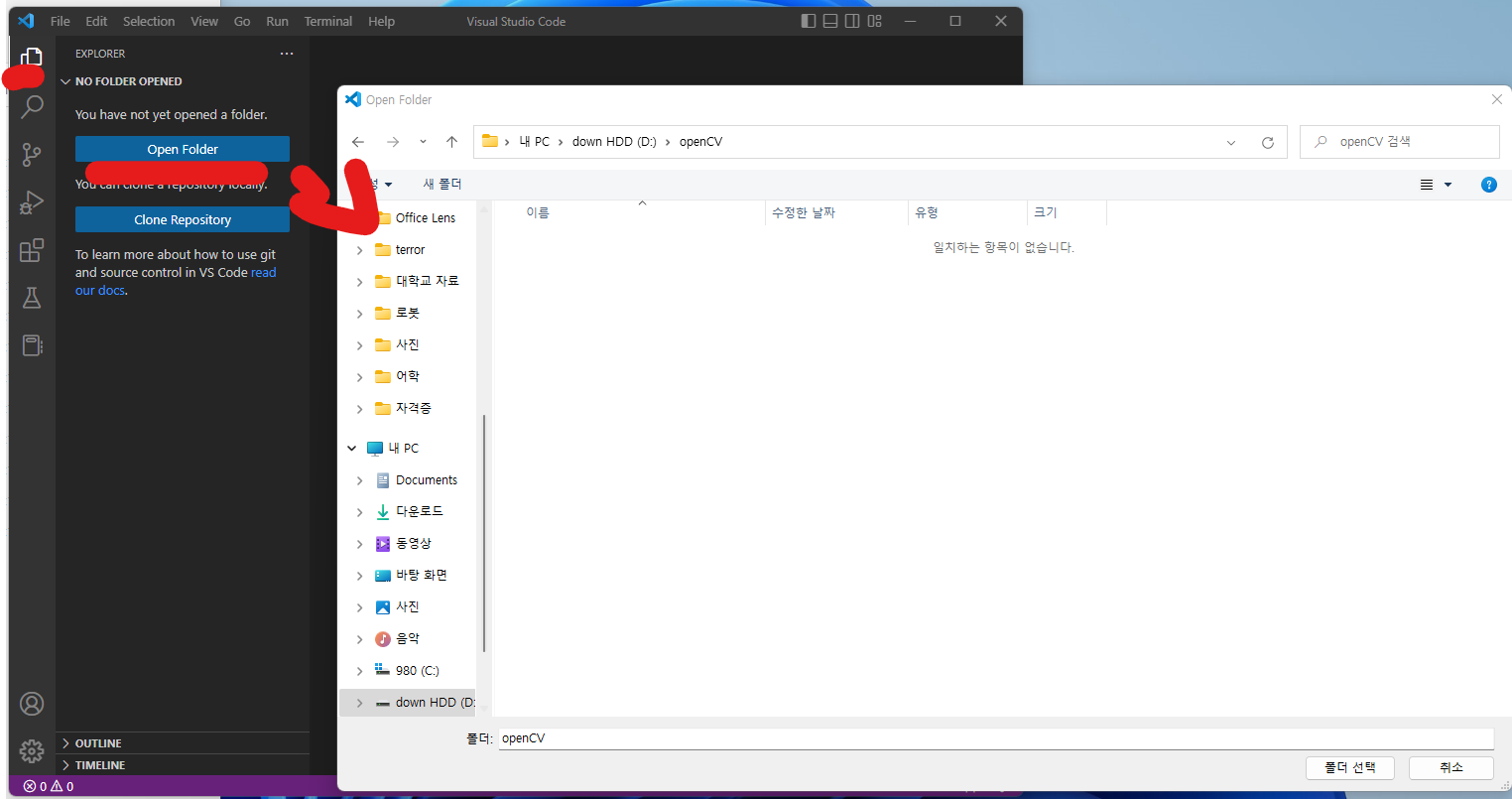Select the 자격증 folder in tree

pyautogui.click(x=413, y=409)
